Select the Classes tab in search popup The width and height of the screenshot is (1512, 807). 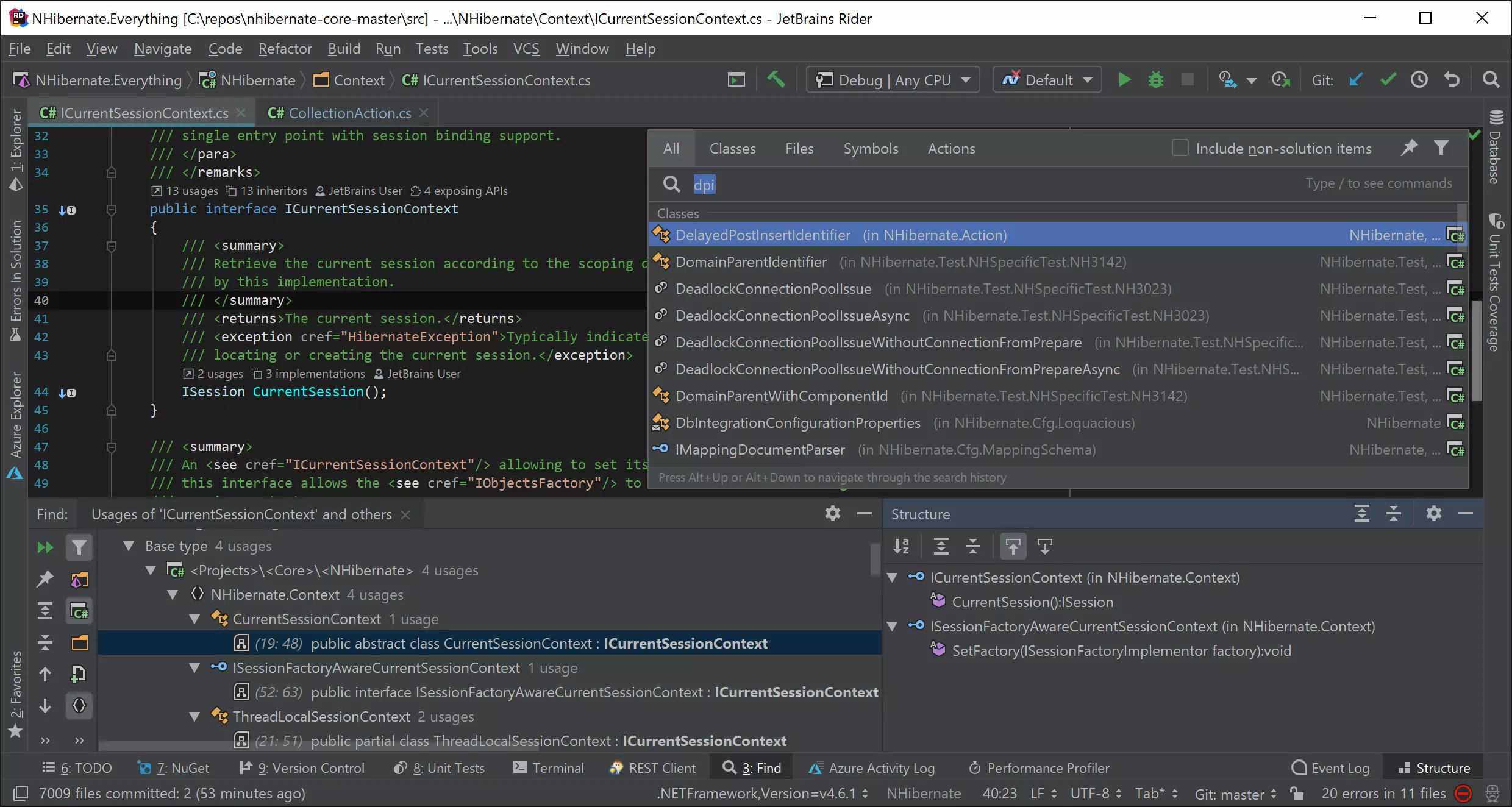(732, 148)
